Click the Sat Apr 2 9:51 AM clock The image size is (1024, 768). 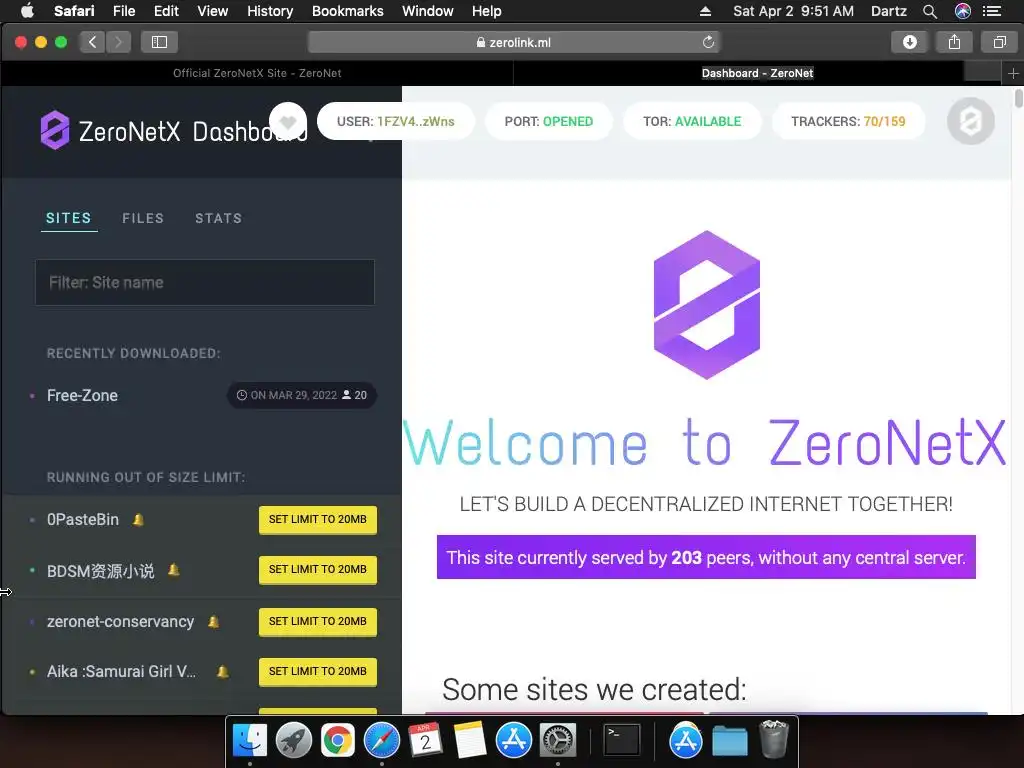pyautogui.click(x=793, y=11)
